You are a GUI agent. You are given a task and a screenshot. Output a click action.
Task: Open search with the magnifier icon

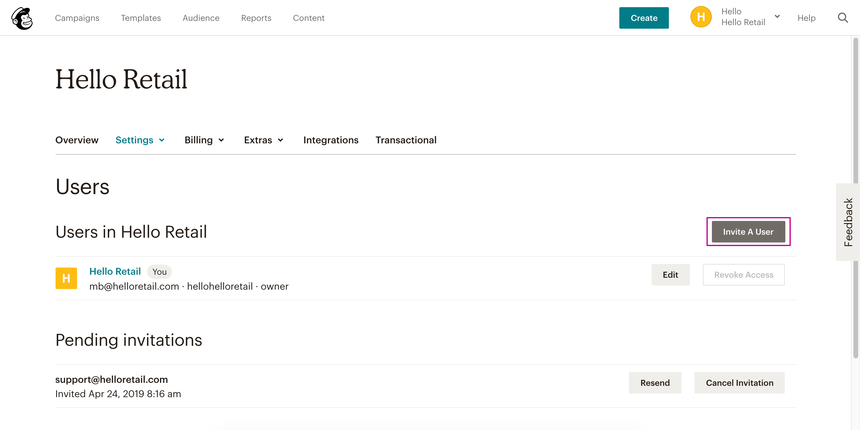[843, 18]
